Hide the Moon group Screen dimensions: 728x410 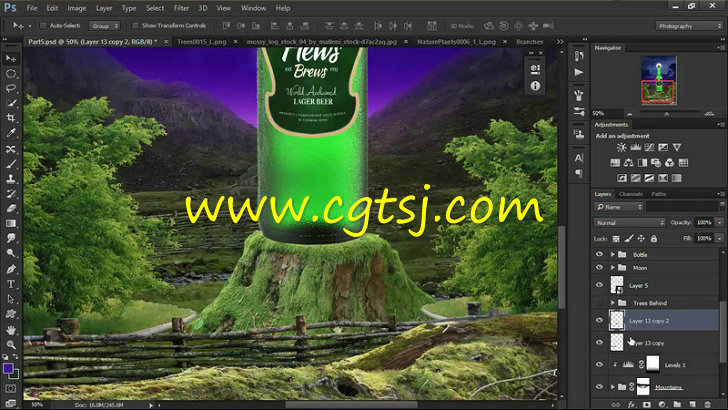click(x=599, y=268)
